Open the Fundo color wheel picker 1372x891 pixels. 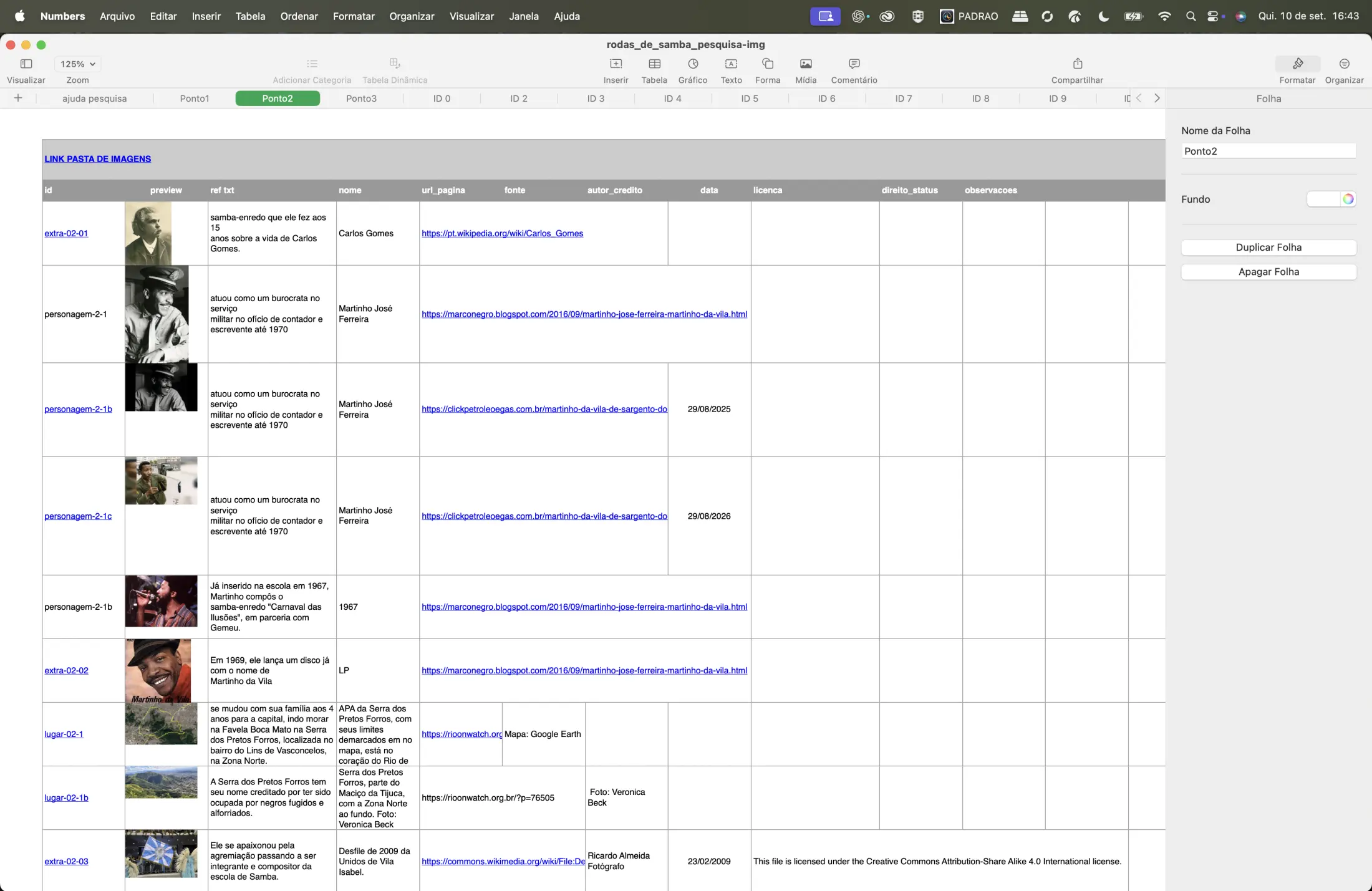1348,199
